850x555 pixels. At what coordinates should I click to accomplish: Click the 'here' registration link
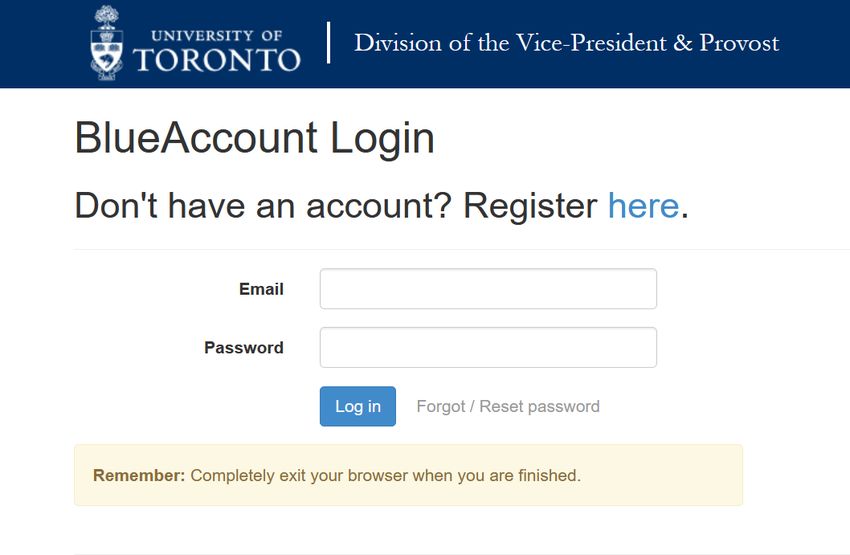643,206
